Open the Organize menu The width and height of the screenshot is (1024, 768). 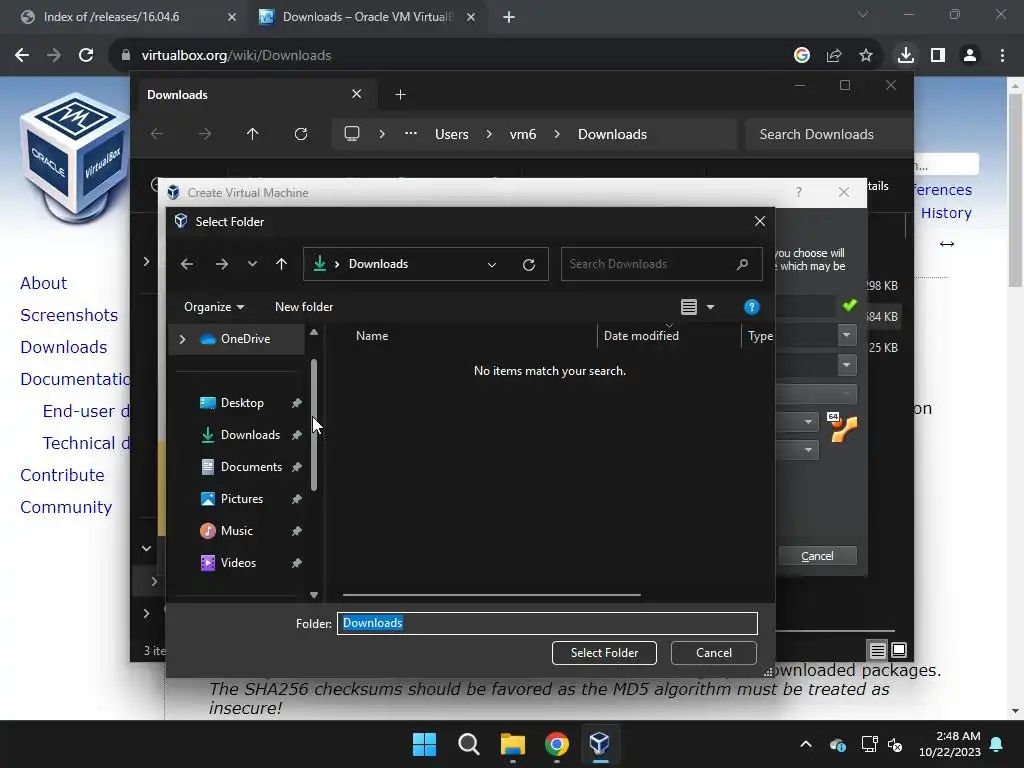pos(214,307)
